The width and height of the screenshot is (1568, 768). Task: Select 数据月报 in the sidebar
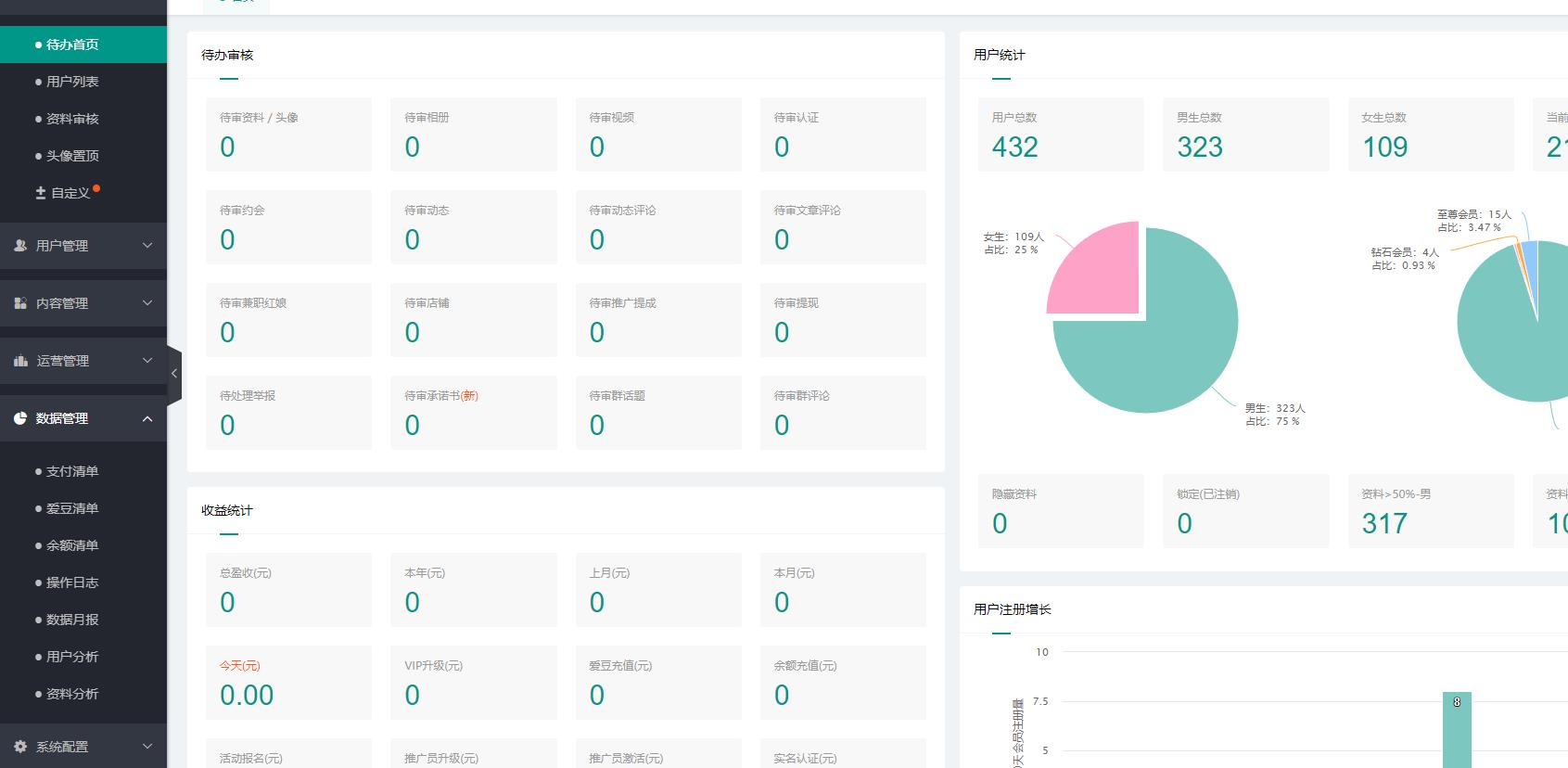coord(72,620)
